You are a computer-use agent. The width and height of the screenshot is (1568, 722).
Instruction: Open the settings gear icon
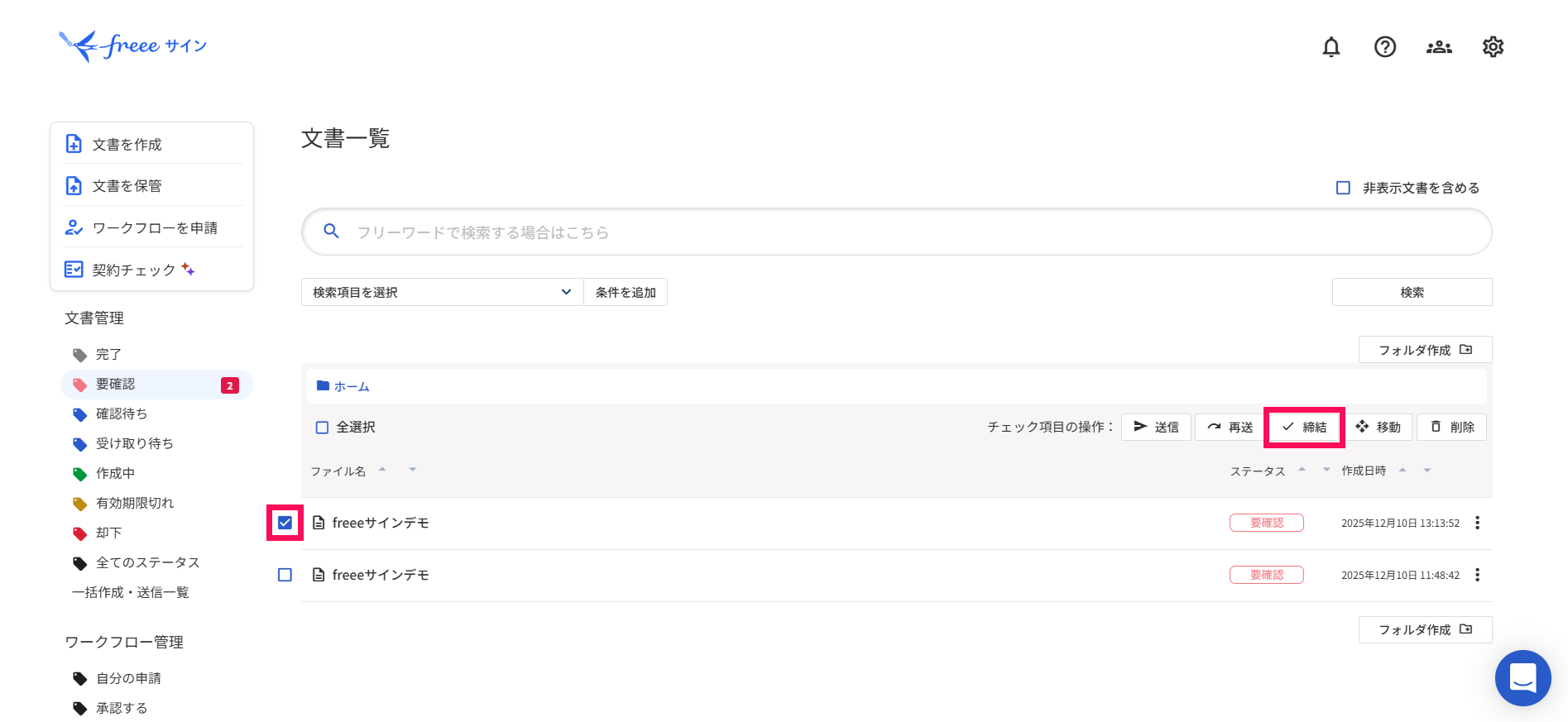click(1493, 47)
